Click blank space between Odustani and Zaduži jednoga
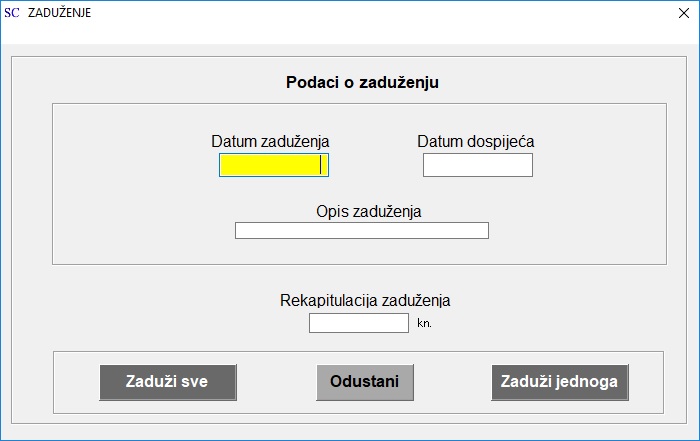Image resolution: width=700 pixels, height=441 pixels. click(452, 382)
